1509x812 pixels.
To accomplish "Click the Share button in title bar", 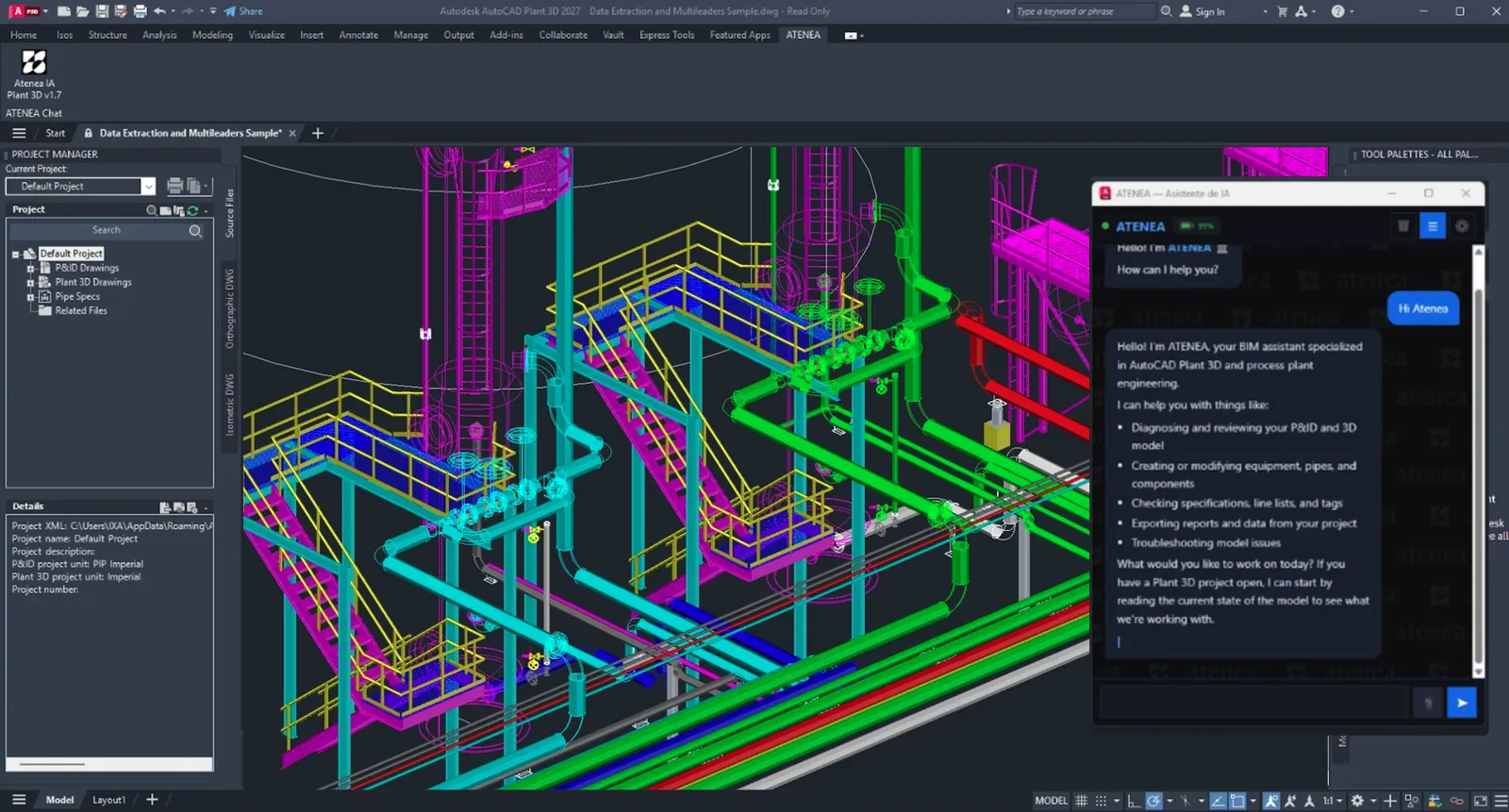I will (243, 11).
